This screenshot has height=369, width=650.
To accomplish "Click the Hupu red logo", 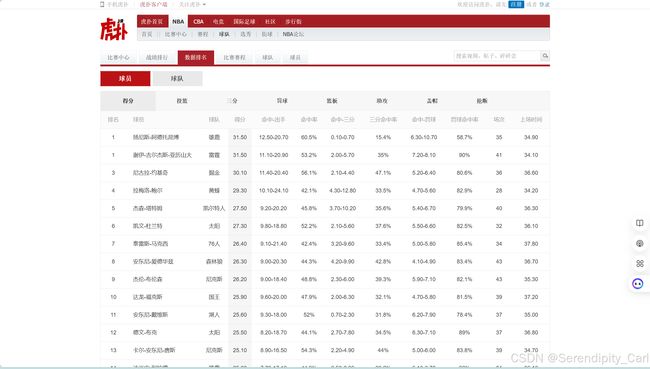I will (114, 29).
